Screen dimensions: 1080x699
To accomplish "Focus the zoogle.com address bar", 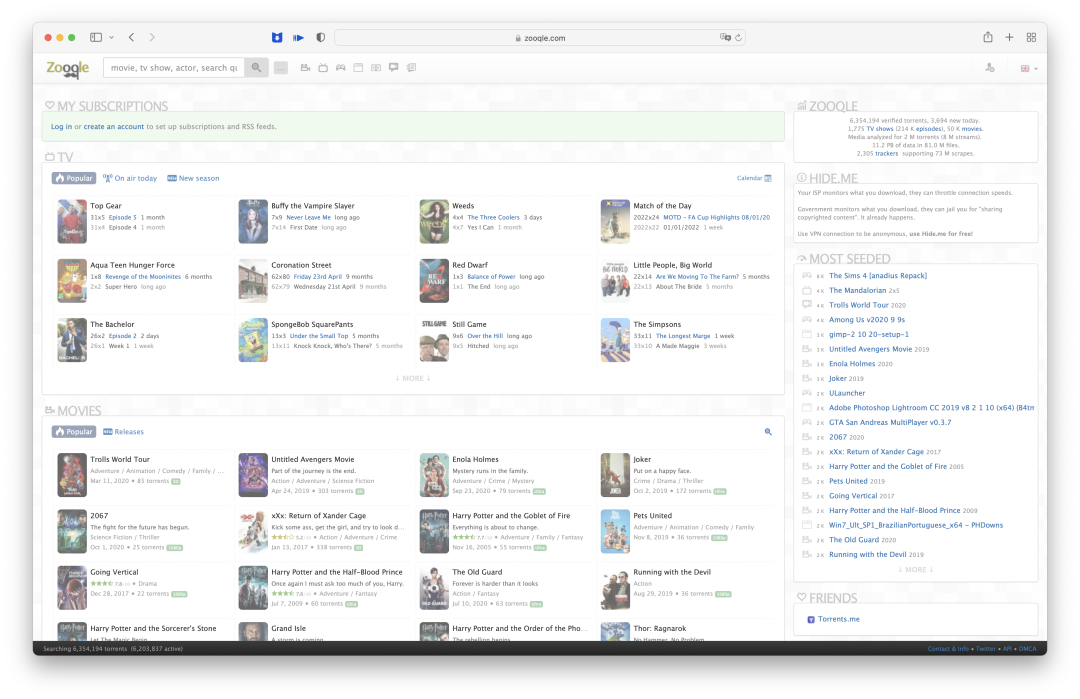I will pyautogui.click(x=540, y=38).
